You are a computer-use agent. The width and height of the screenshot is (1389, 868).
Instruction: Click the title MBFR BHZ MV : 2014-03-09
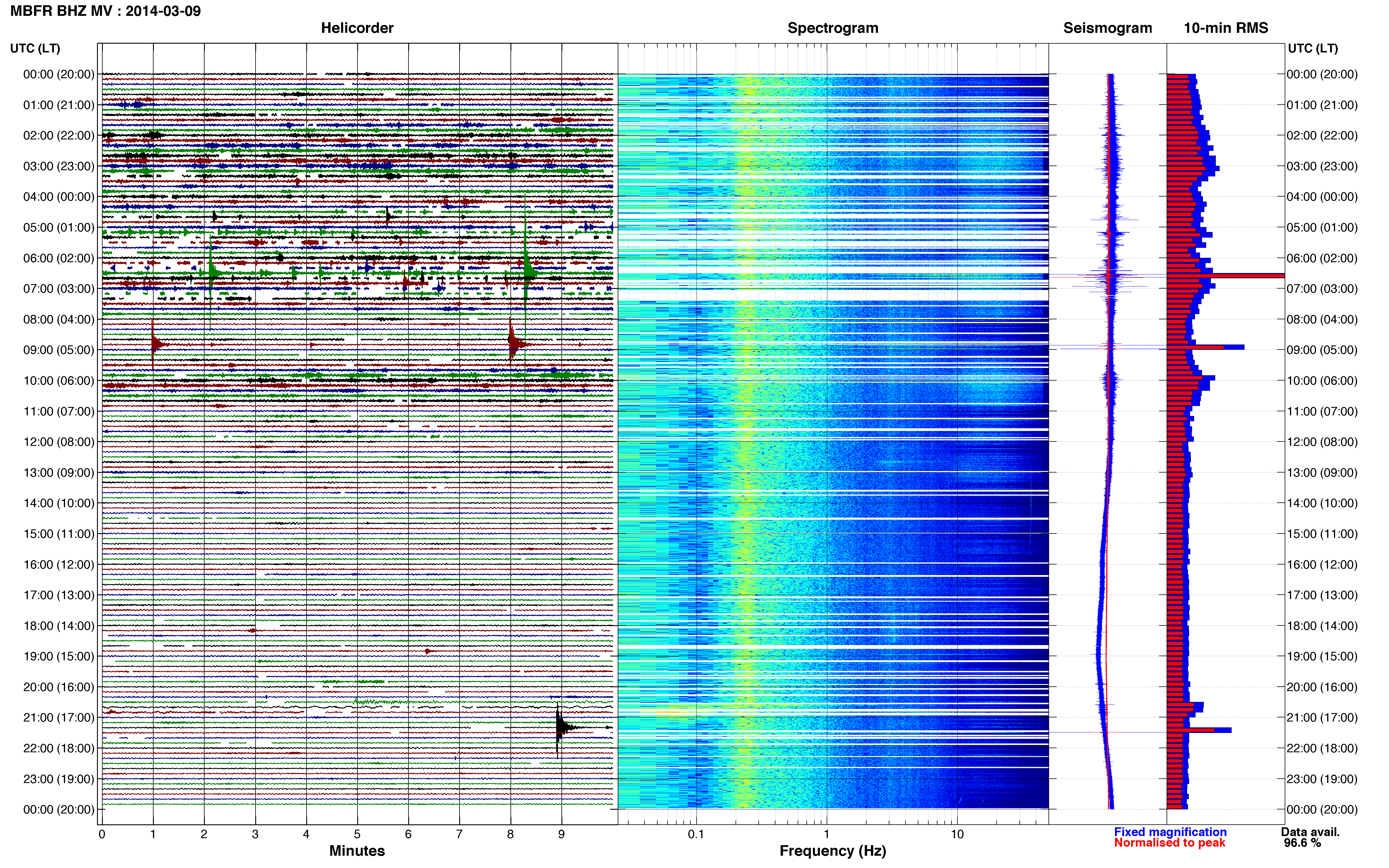click(x=106, y=11)
